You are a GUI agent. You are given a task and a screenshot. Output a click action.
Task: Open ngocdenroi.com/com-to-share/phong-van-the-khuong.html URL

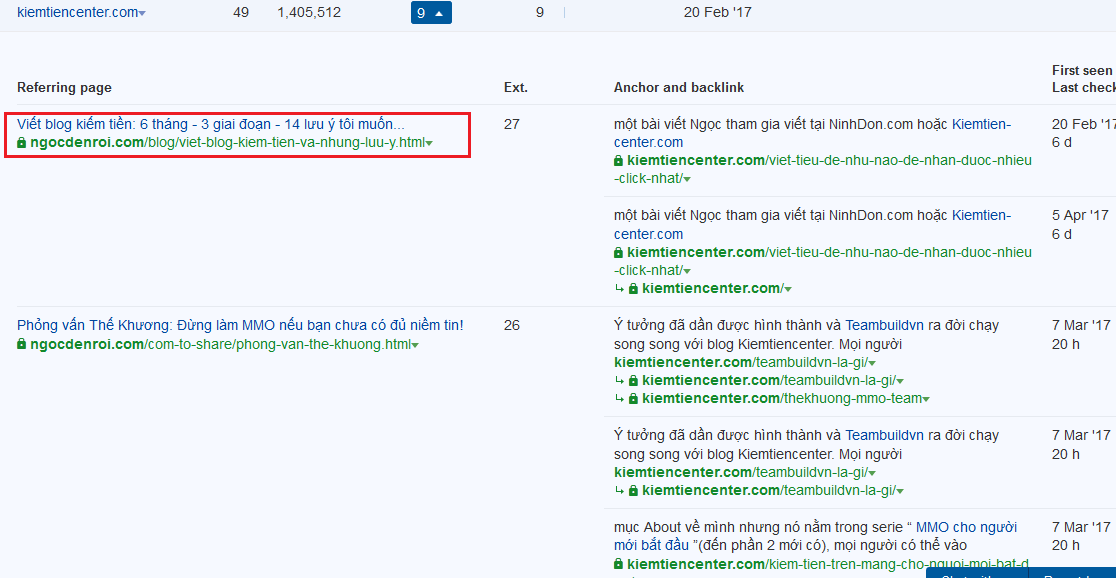[x=221, y=345]
